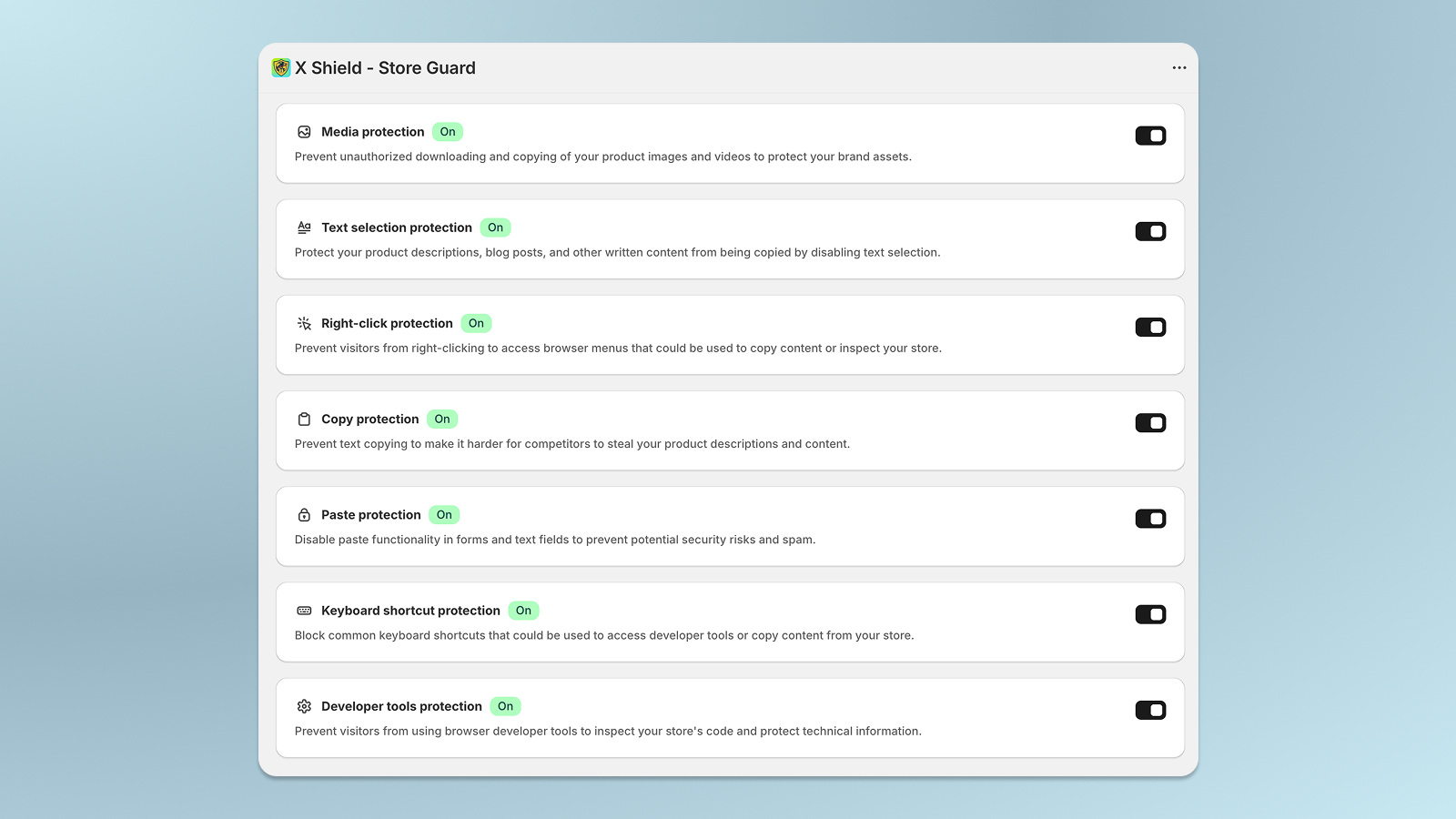Click the X Shield - Store Guard title
Viewport: 1456px width, 819px height.
point(384,67)
